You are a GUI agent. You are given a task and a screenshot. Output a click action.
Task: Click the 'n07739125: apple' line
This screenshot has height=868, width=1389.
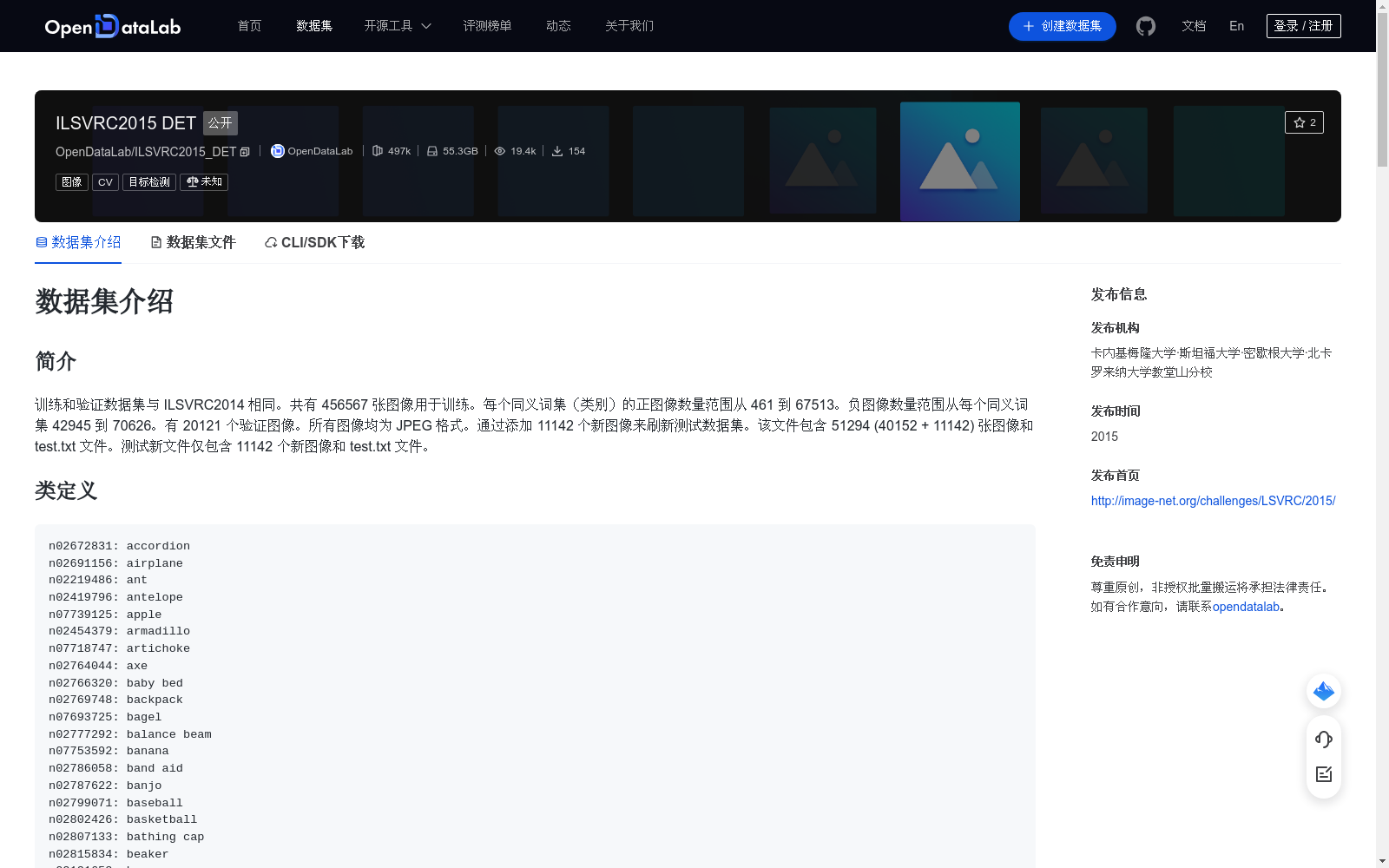(105, 615)
